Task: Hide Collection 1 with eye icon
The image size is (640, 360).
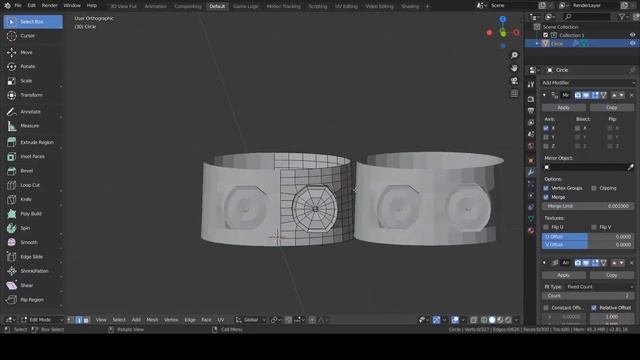Action: pyautogui.click(x=632, y=35)
